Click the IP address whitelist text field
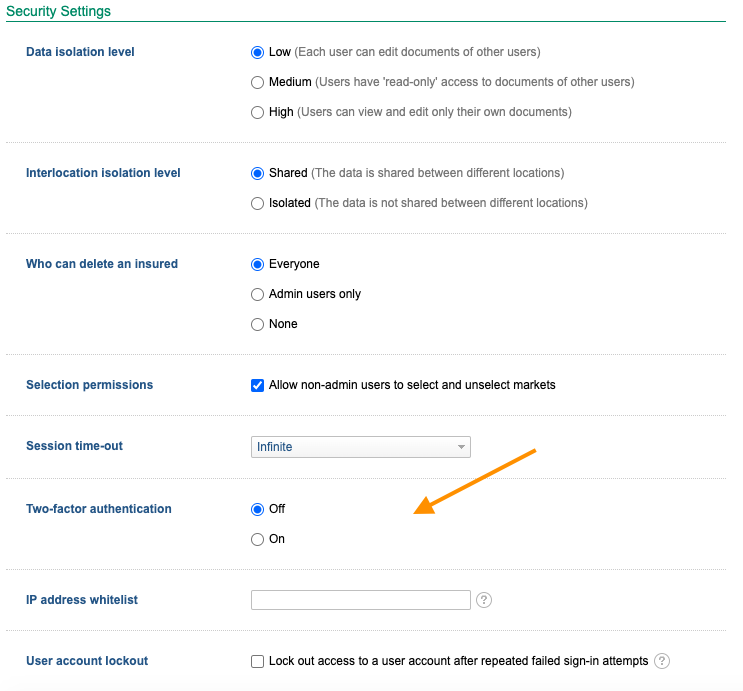Viewport: 743px width, 691px height. (360, 600)
